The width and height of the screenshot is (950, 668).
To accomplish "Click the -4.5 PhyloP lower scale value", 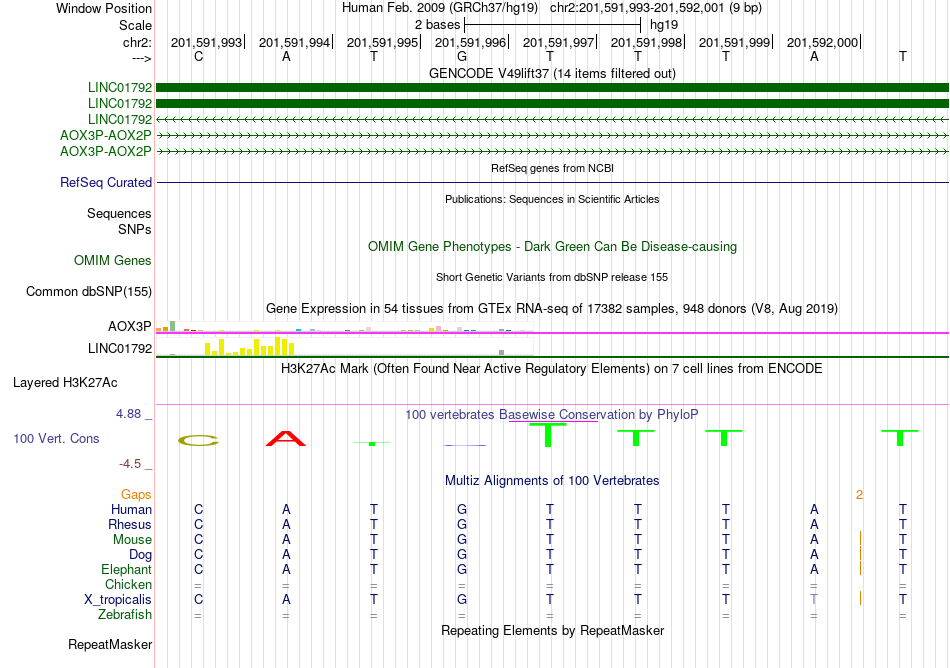I will (130, 464).
